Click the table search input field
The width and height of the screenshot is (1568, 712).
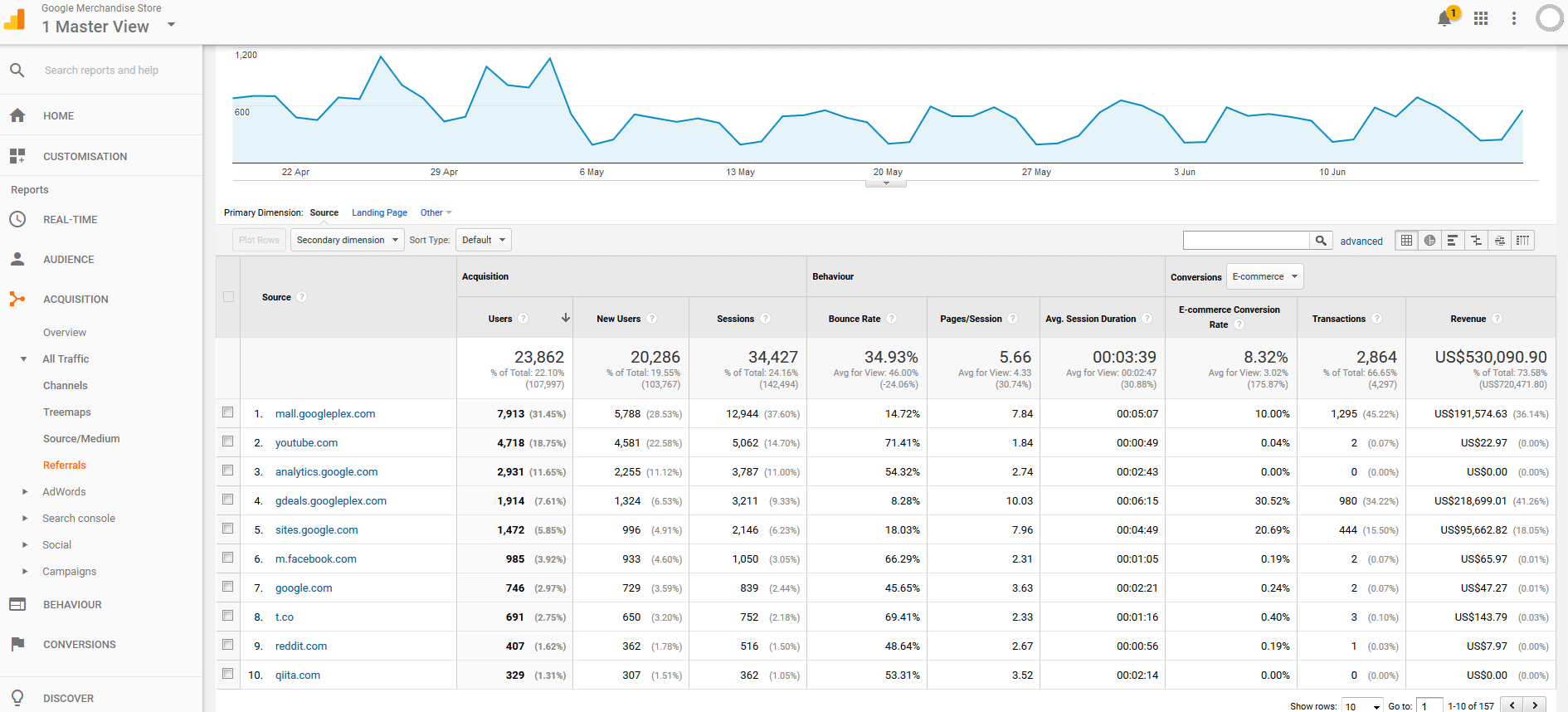pos(1246,241)
